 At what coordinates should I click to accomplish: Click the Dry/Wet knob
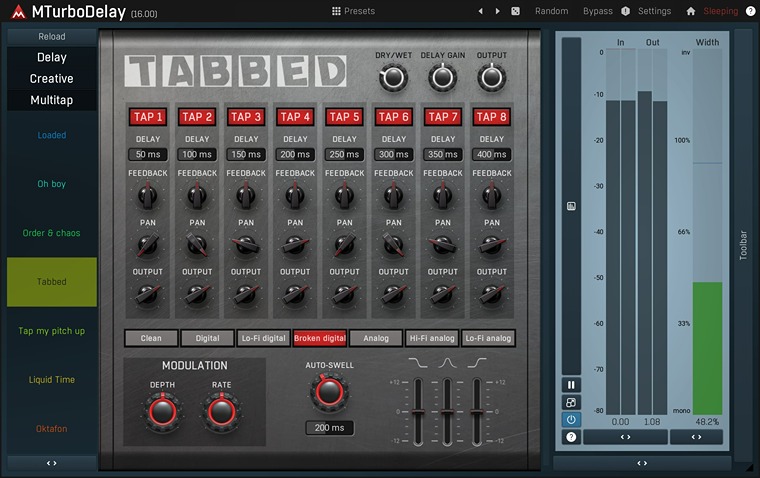(x=393, y=77)
